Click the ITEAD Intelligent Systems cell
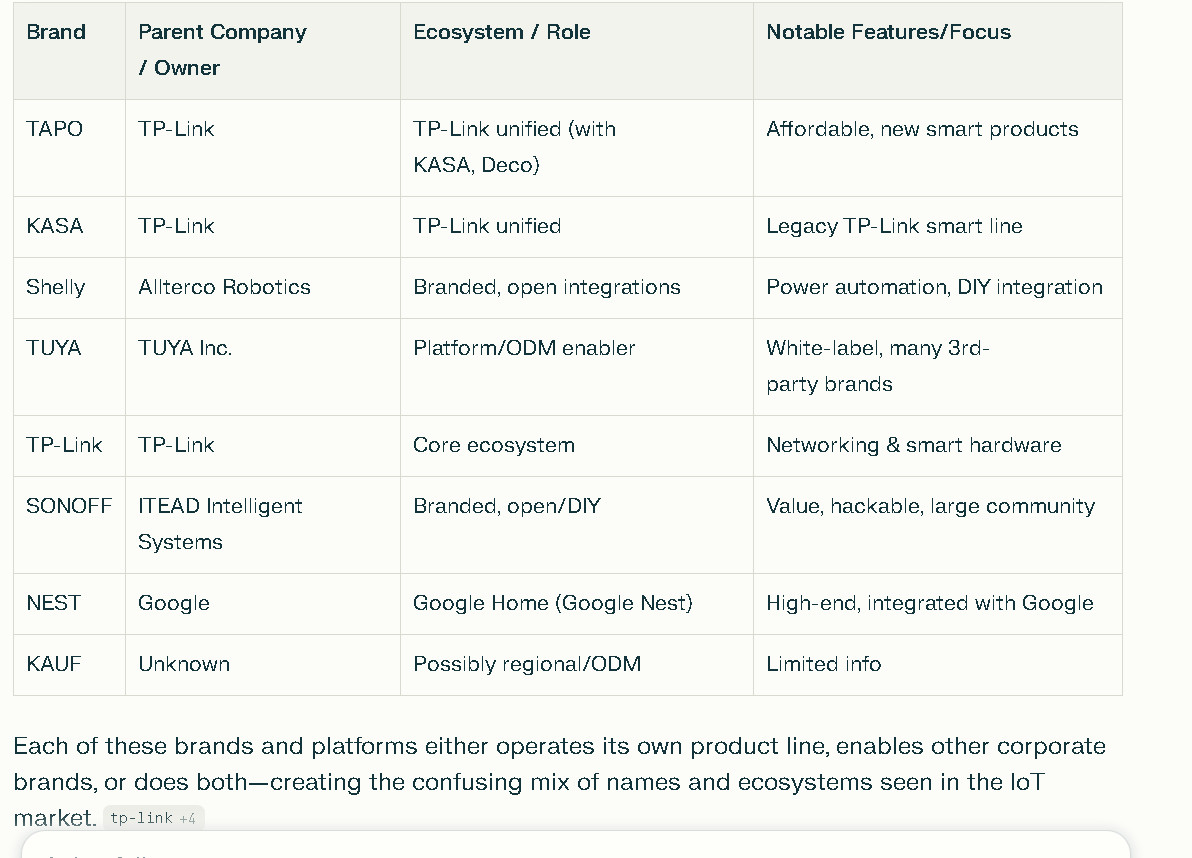 220,523
